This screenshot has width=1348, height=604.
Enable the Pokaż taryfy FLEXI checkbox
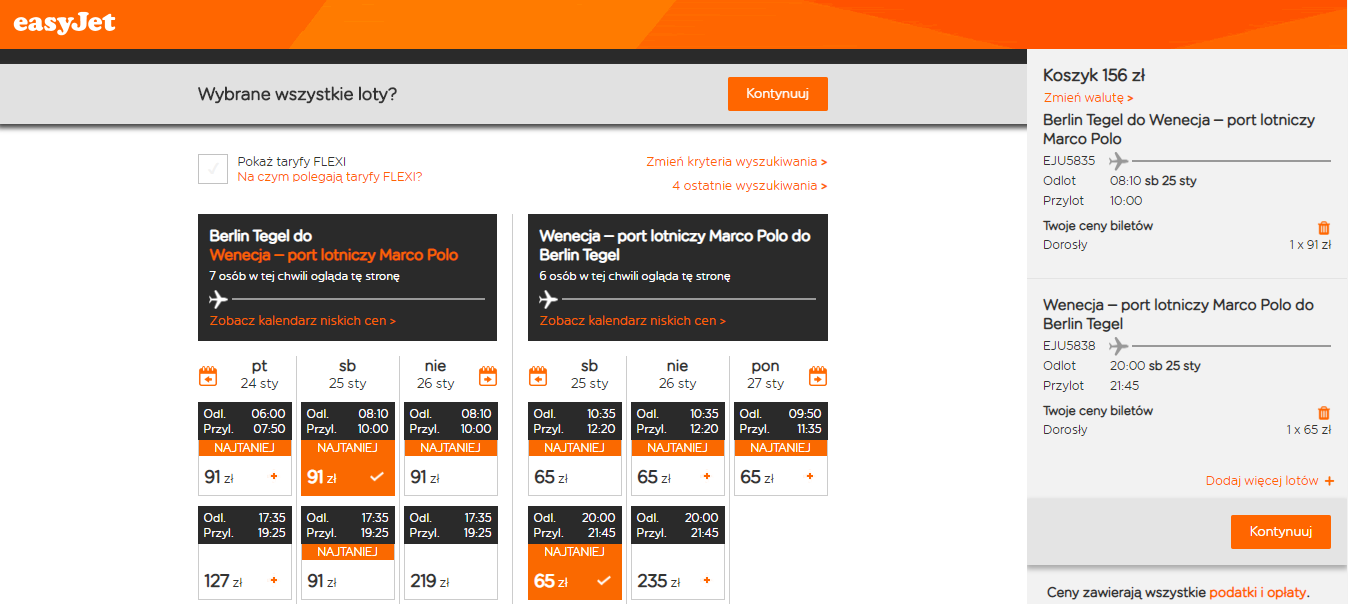[213, 169]
